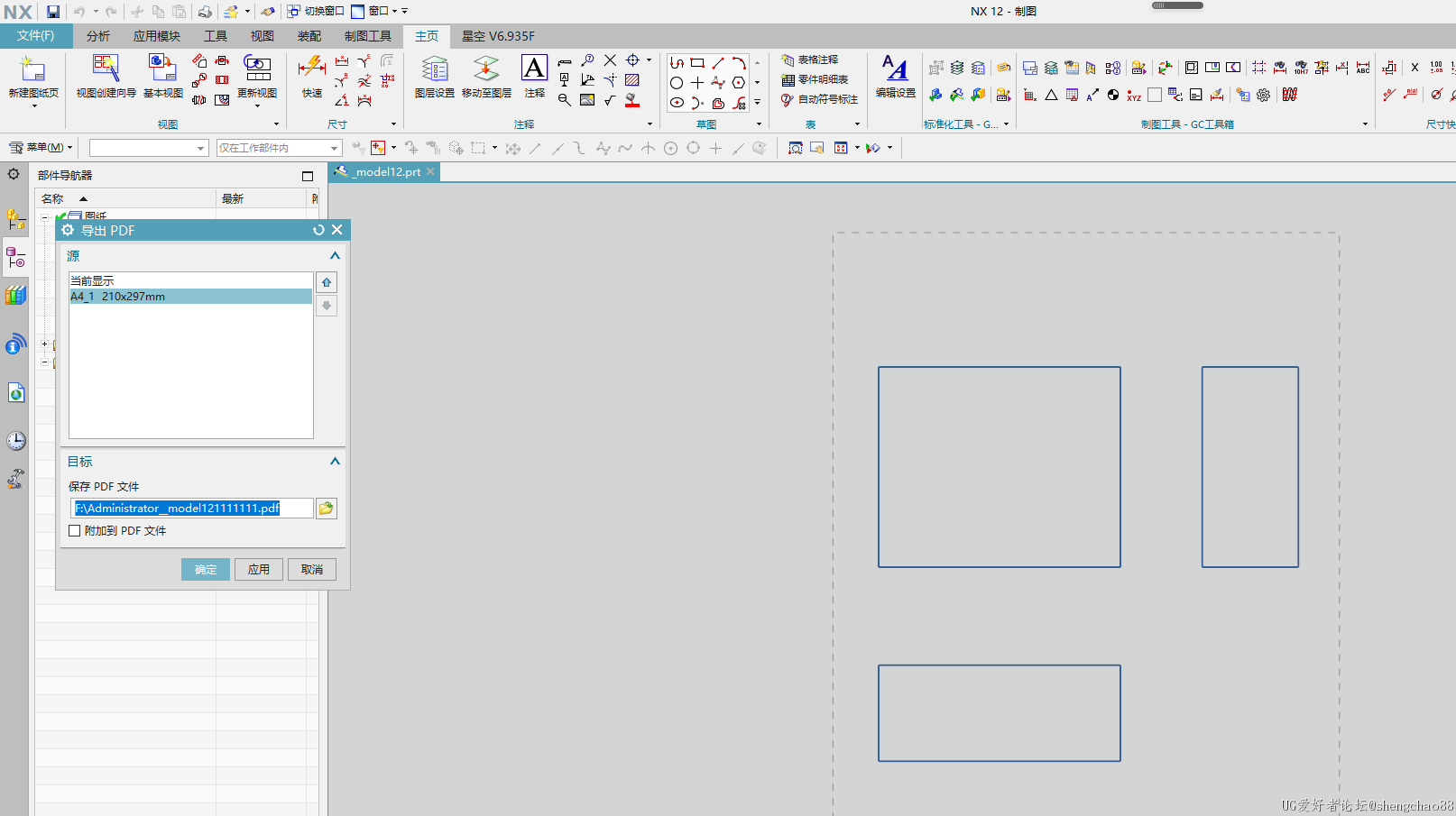Click the ABC dimension text icon
1456x816 pixels.
pos(1363,68)
